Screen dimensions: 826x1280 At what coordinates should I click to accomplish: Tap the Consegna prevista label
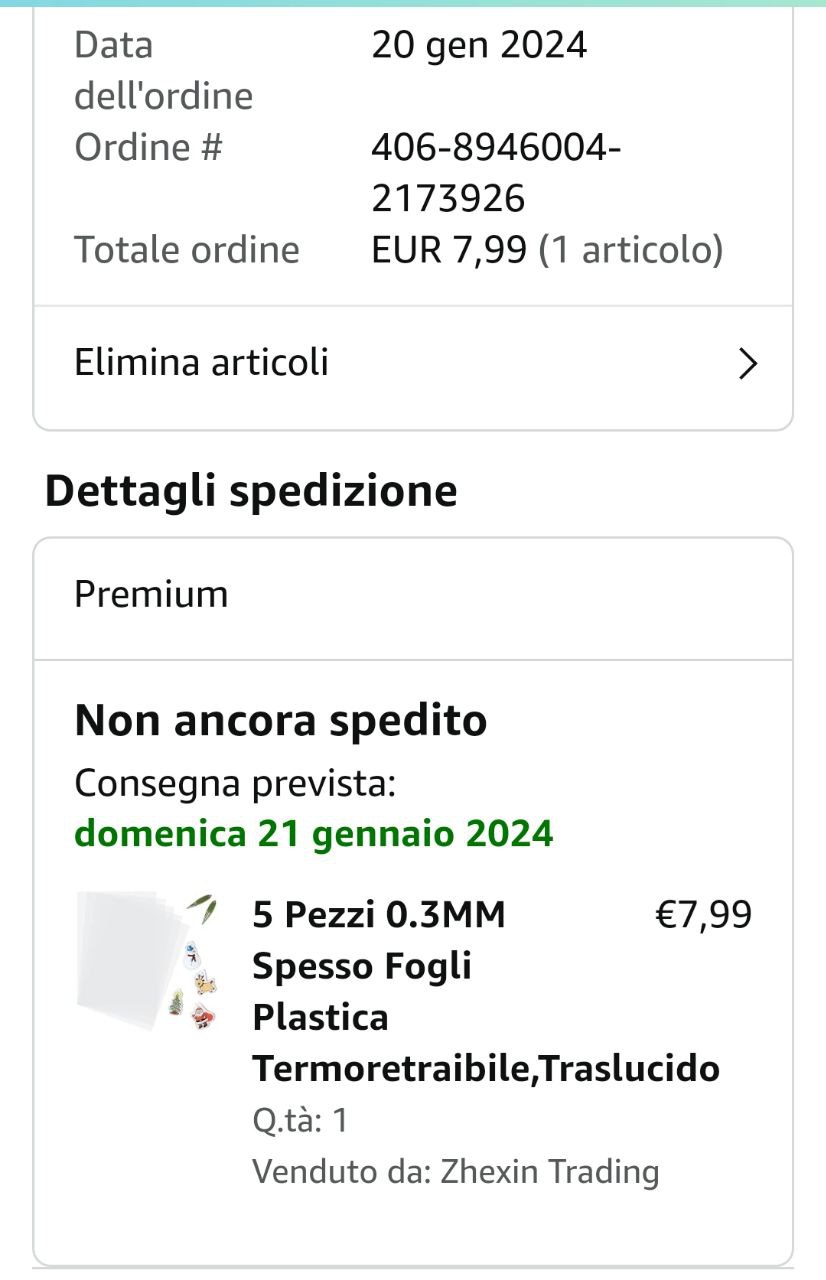pos(235,783)
